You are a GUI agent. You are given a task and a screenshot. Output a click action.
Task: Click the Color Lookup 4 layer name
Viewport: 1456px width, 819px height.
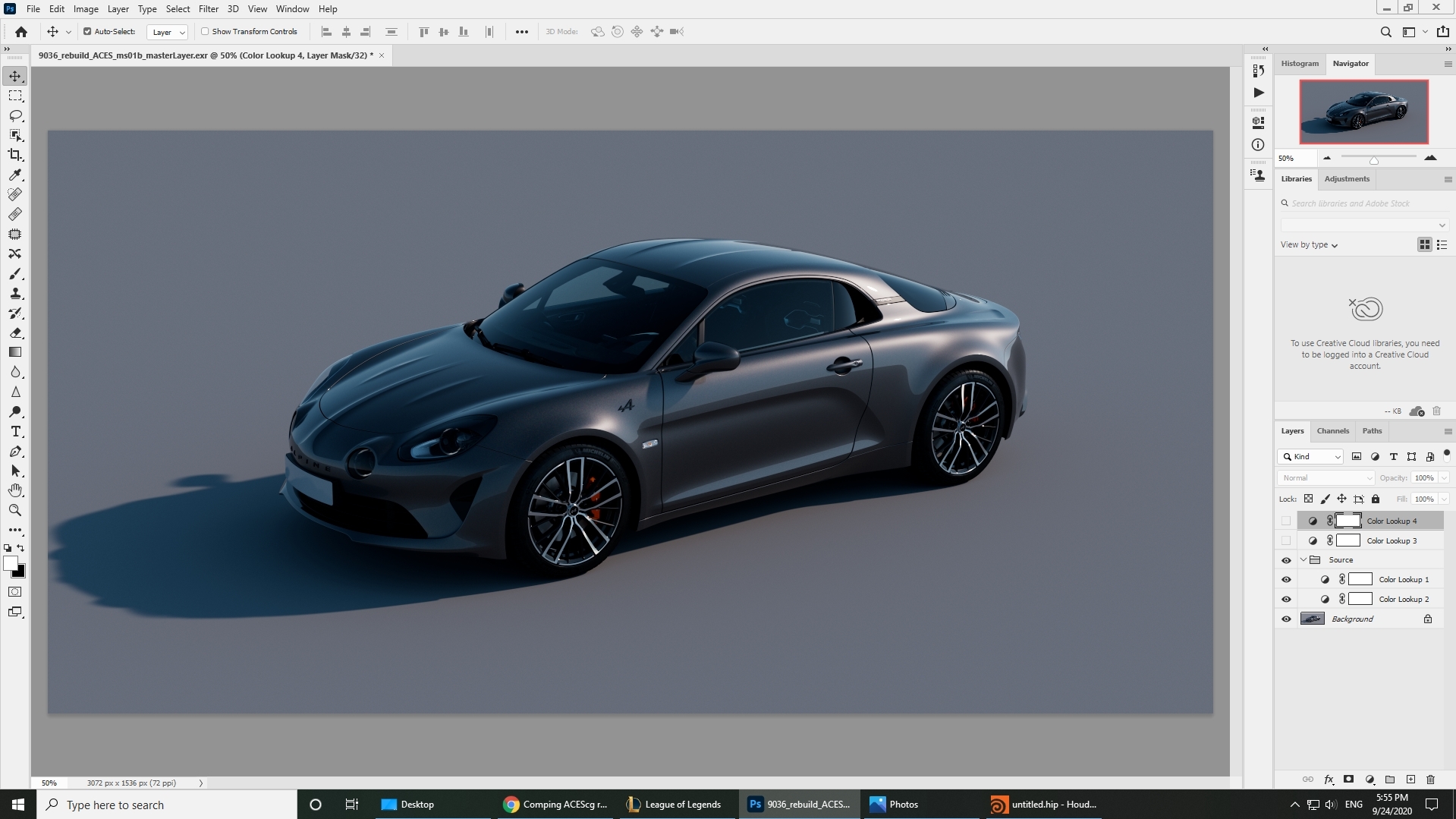pyautogui.click(x=1392, y=521)
